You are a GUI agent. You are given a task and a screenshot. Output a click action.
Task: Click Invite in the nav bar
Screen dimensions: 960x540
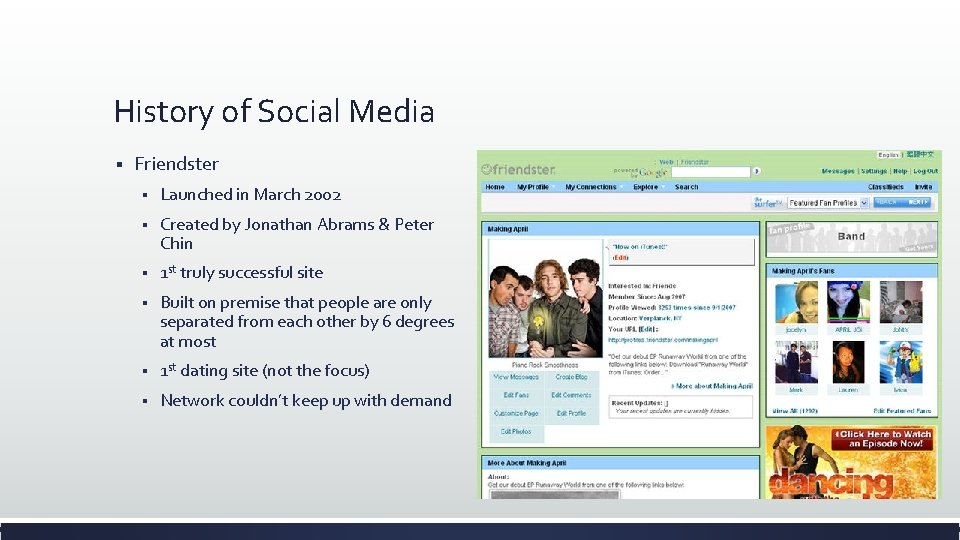click(x=923, y=187)
